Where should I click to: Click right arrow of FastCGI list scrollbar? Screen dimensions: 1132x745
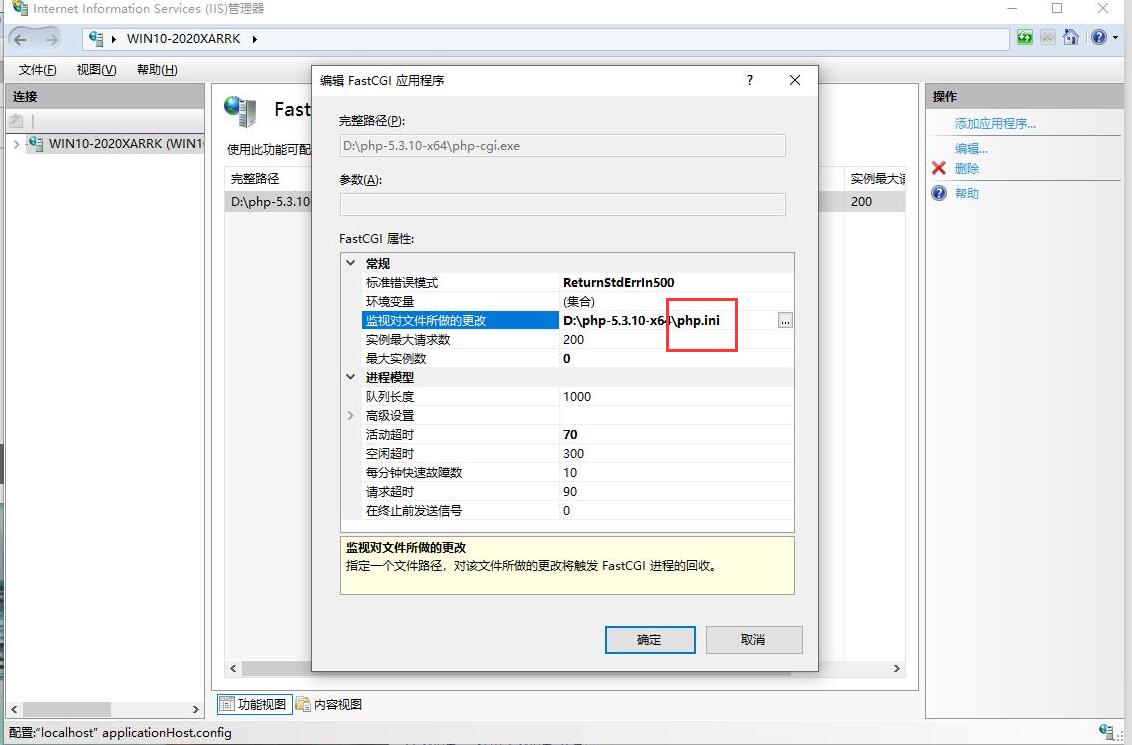[x=897, y=668]
